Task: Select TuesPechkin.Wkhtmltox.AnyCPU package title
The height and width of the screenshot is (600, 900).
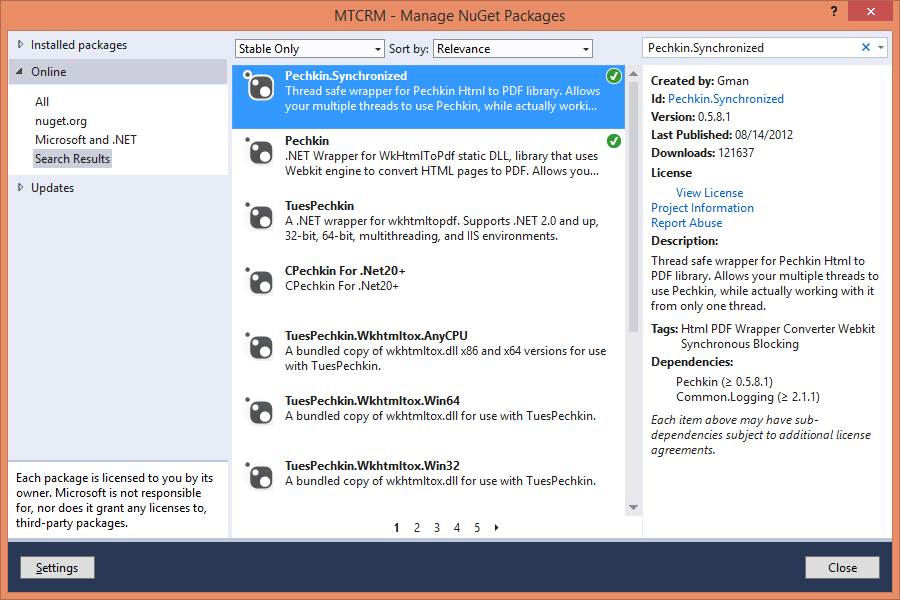Action: (376, 335)
